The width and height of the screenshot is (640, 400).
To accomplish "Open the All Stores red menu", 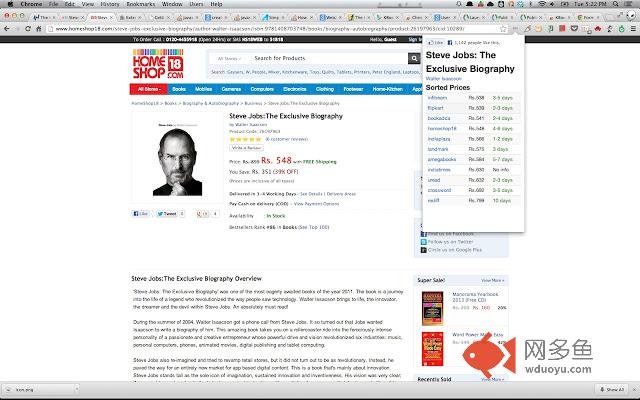I will pos(149,89).
